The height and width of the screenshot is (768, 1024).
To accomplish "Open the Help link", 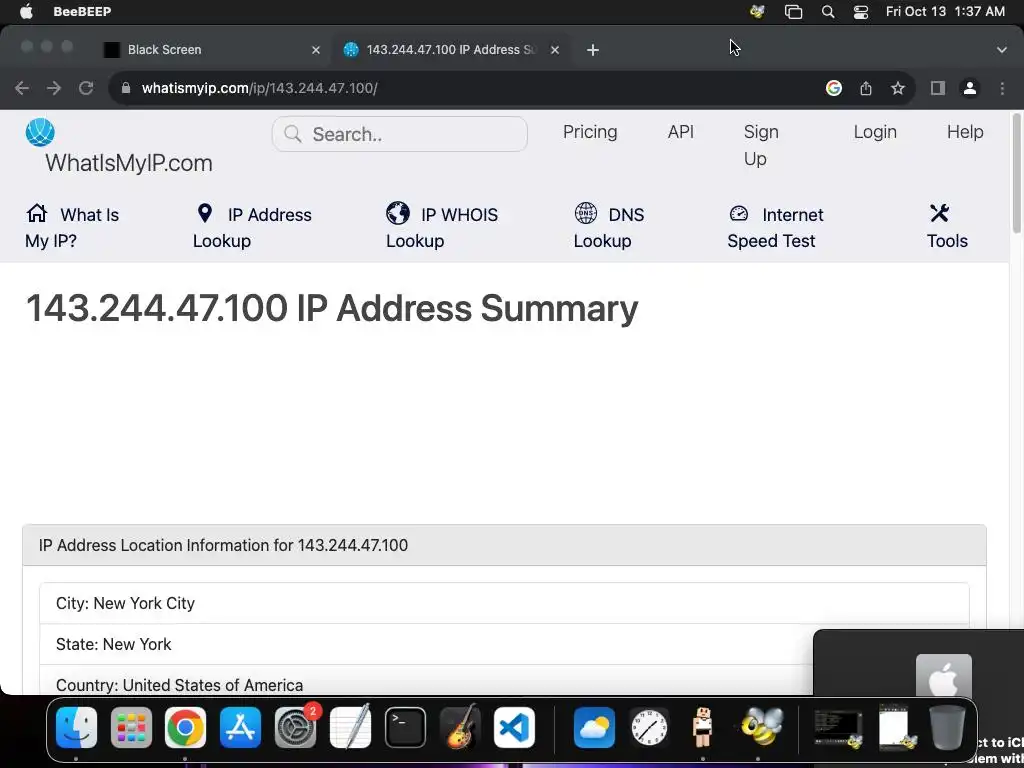I will (965, 132).
